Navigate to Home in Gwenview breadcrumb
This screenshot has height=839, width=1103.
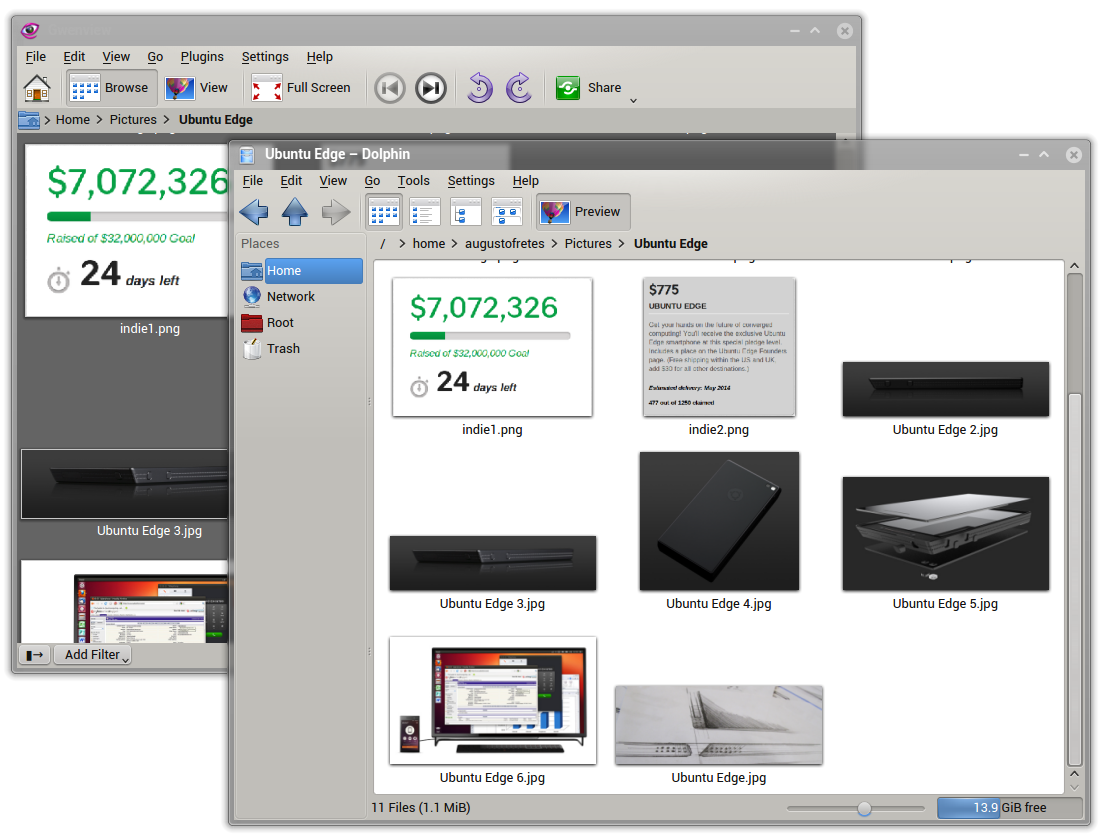coord(72,120)
